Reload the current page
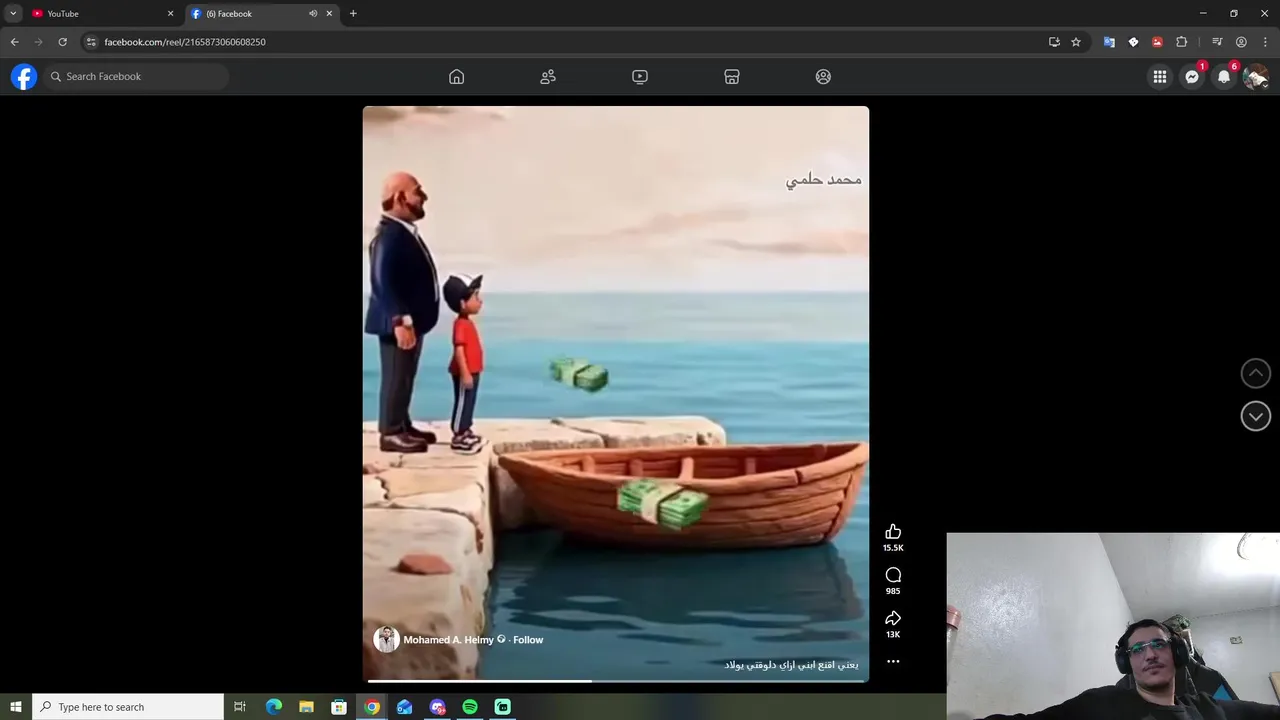1280x720 pixels. 62,42
